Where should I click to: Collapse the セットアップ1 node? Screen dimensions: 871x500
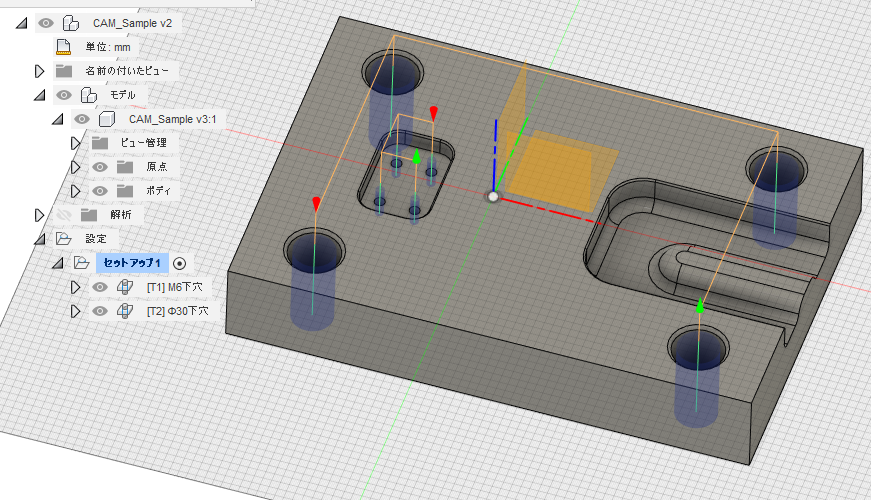pos(58,263)
